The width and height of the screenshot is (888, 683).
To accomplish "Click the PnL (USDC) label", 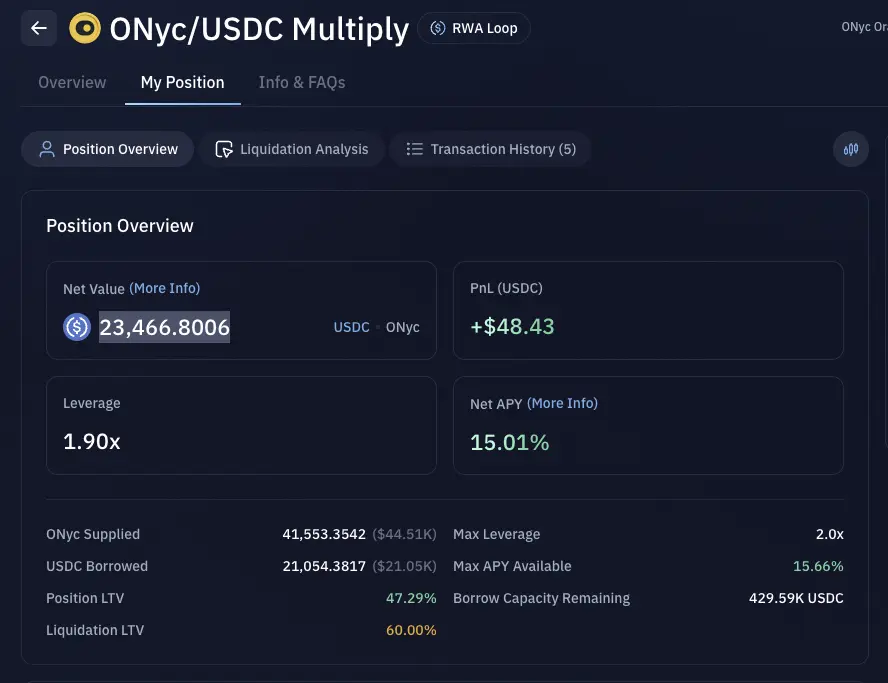I will (506, 288).
